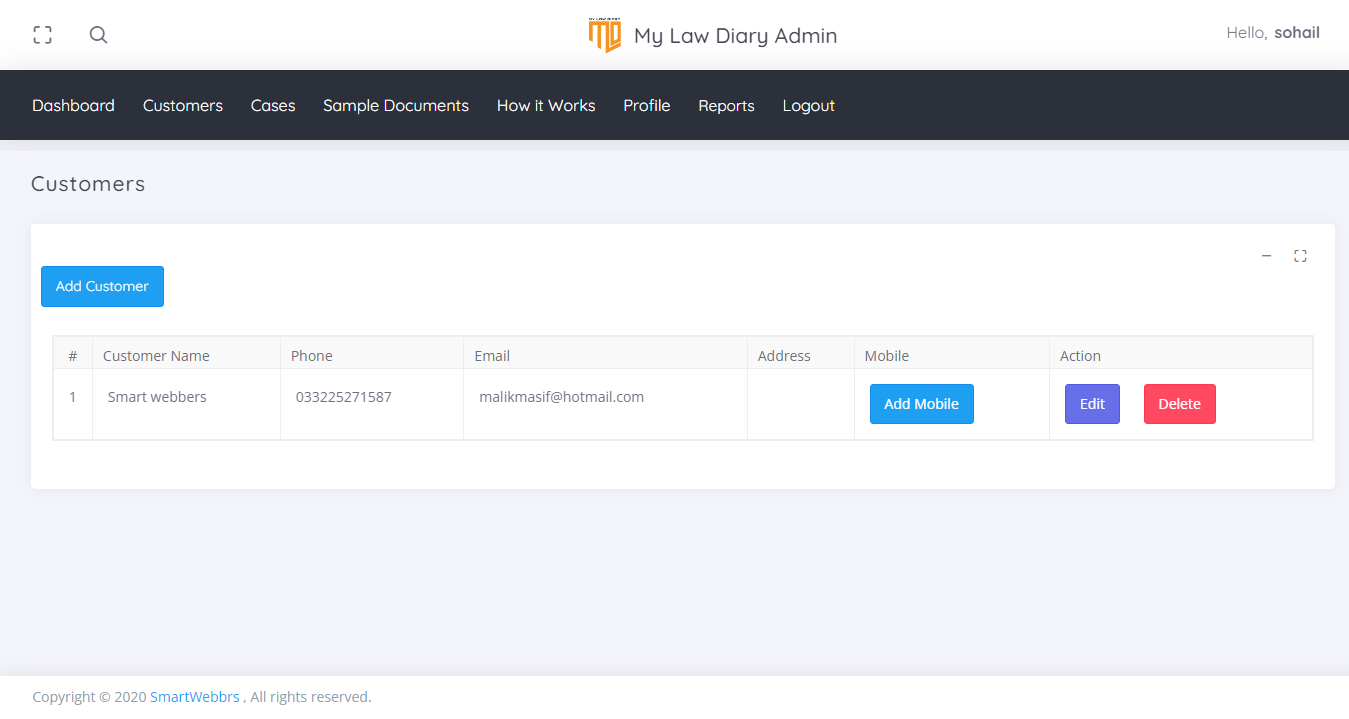Click Logout in the navigation bar
This screenshot has height=719, width=1349.
tap(808, 105)
